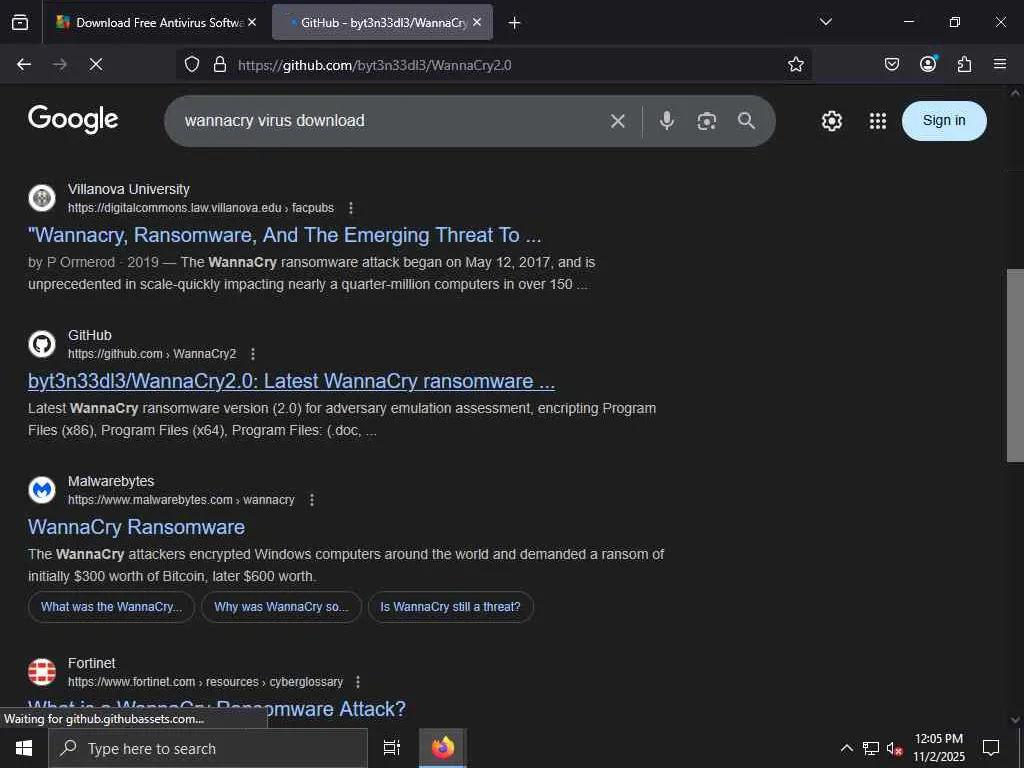1024x768 pixels.
Task: Close the Download Free Antivirus tab
Action: [252, 22]
